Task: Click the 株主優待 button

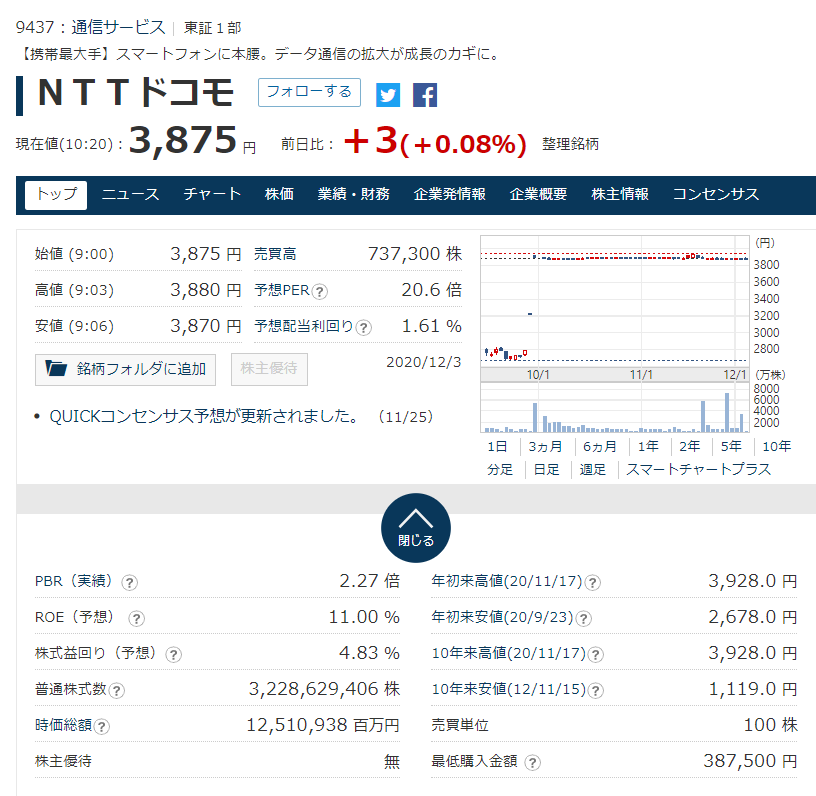Action: pos(269,369)
